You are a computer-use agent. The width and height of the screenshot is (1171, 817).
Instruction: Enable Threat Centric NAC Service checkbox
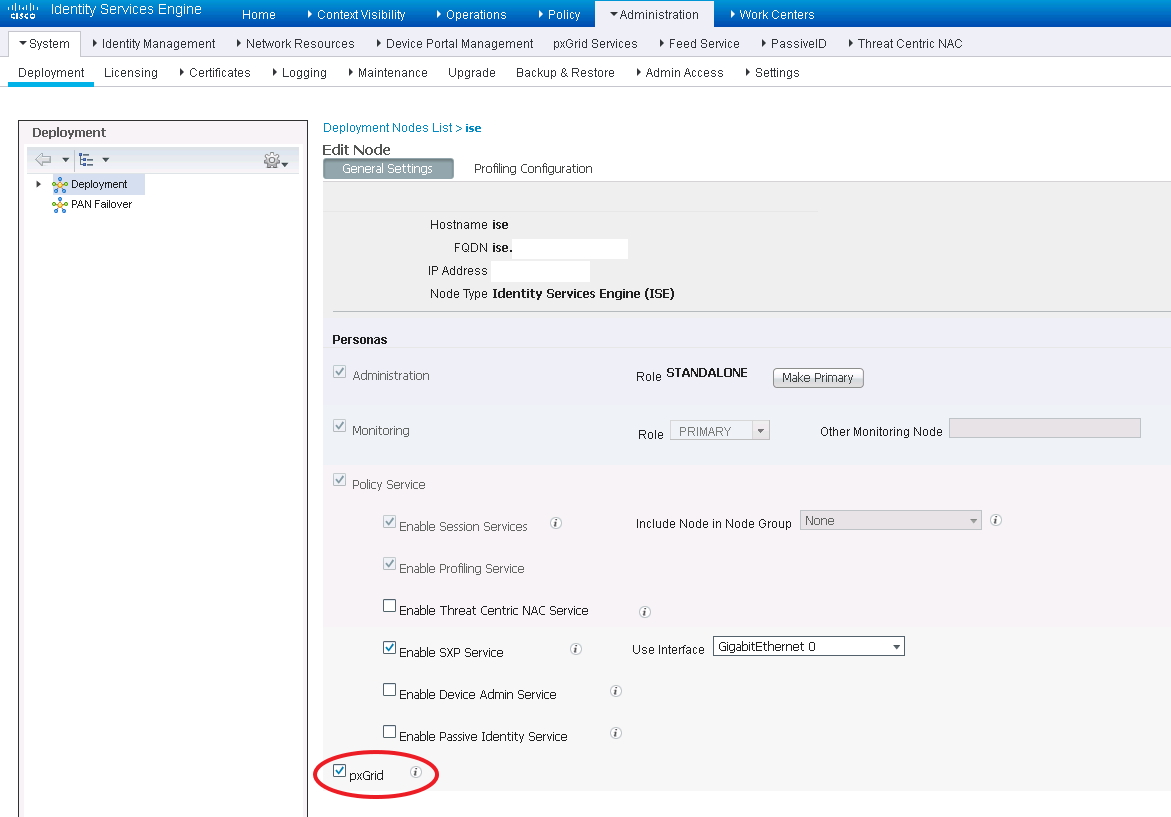pos(389,606)
